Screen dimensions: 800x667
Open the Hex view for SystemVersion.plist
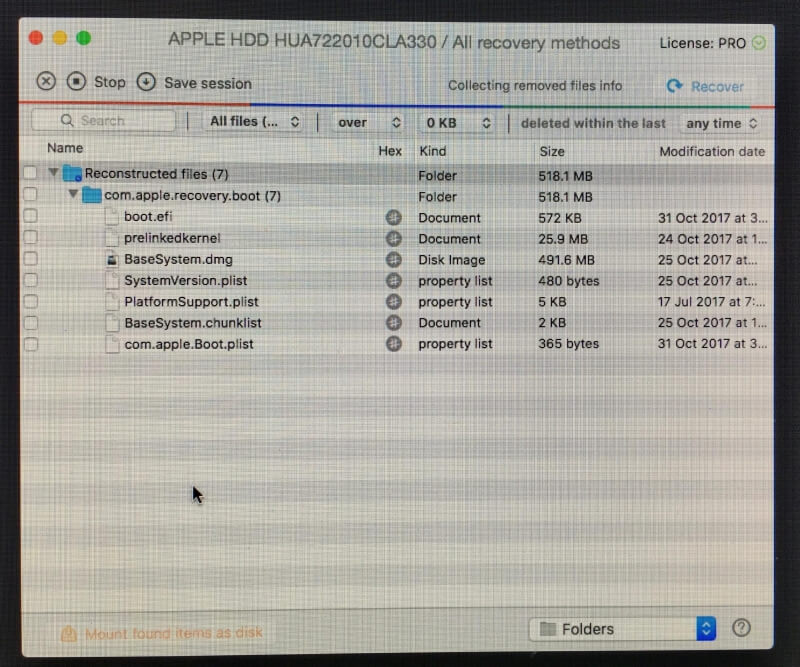(x=393, y=281)
